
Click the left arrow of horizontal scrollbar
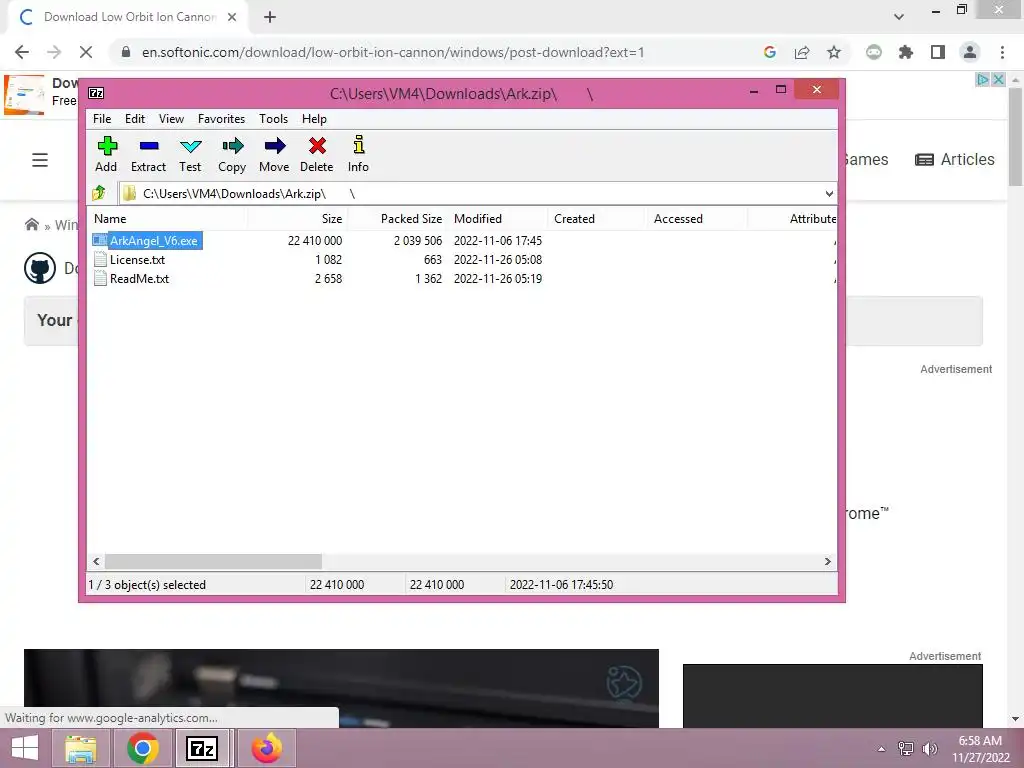click(x=96, y=562)
